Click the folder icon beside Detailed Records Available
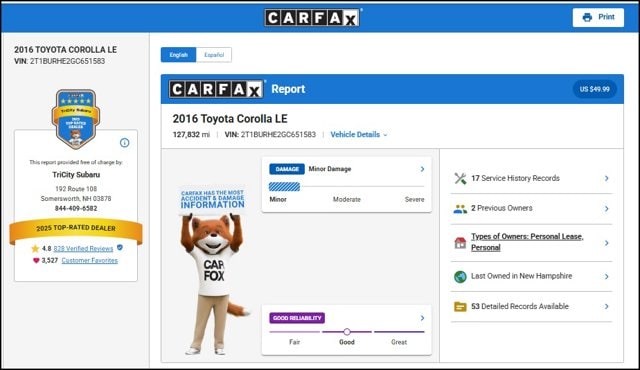Viewport: 640px width, 370px height. pyautogui.click(x=460, y=306)
